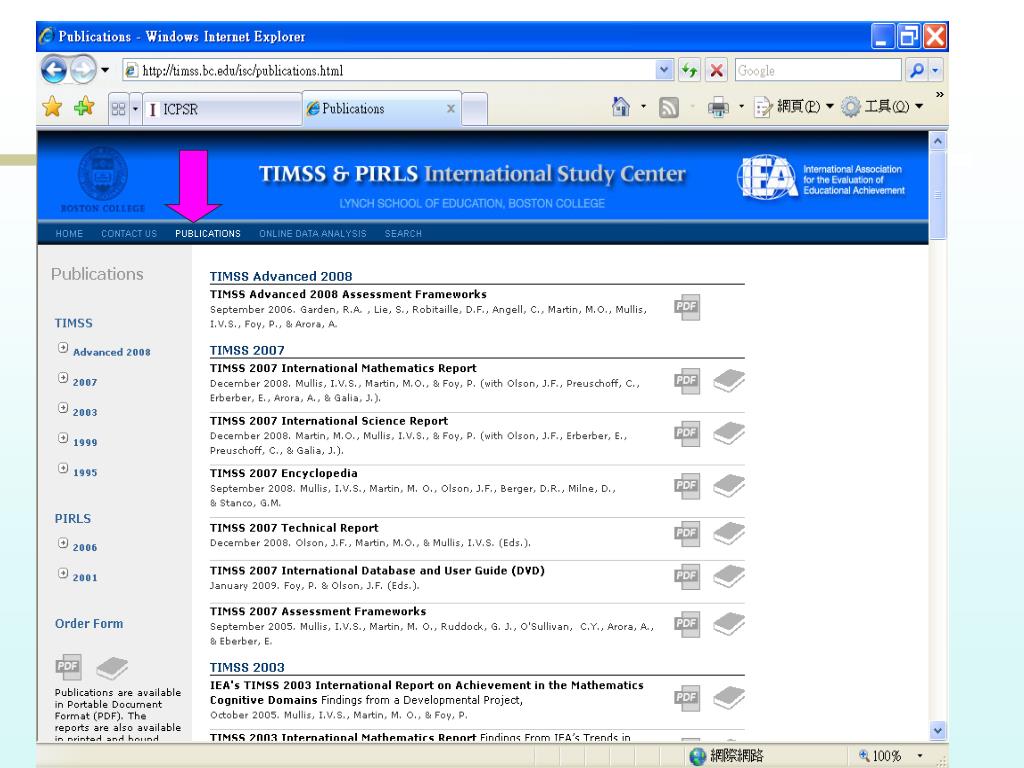This screenshot has height=768, width=1024.
Task: Expand the TIMSS 2003 sidebar item
Action: pyautogui.click(x=63, y=408)
